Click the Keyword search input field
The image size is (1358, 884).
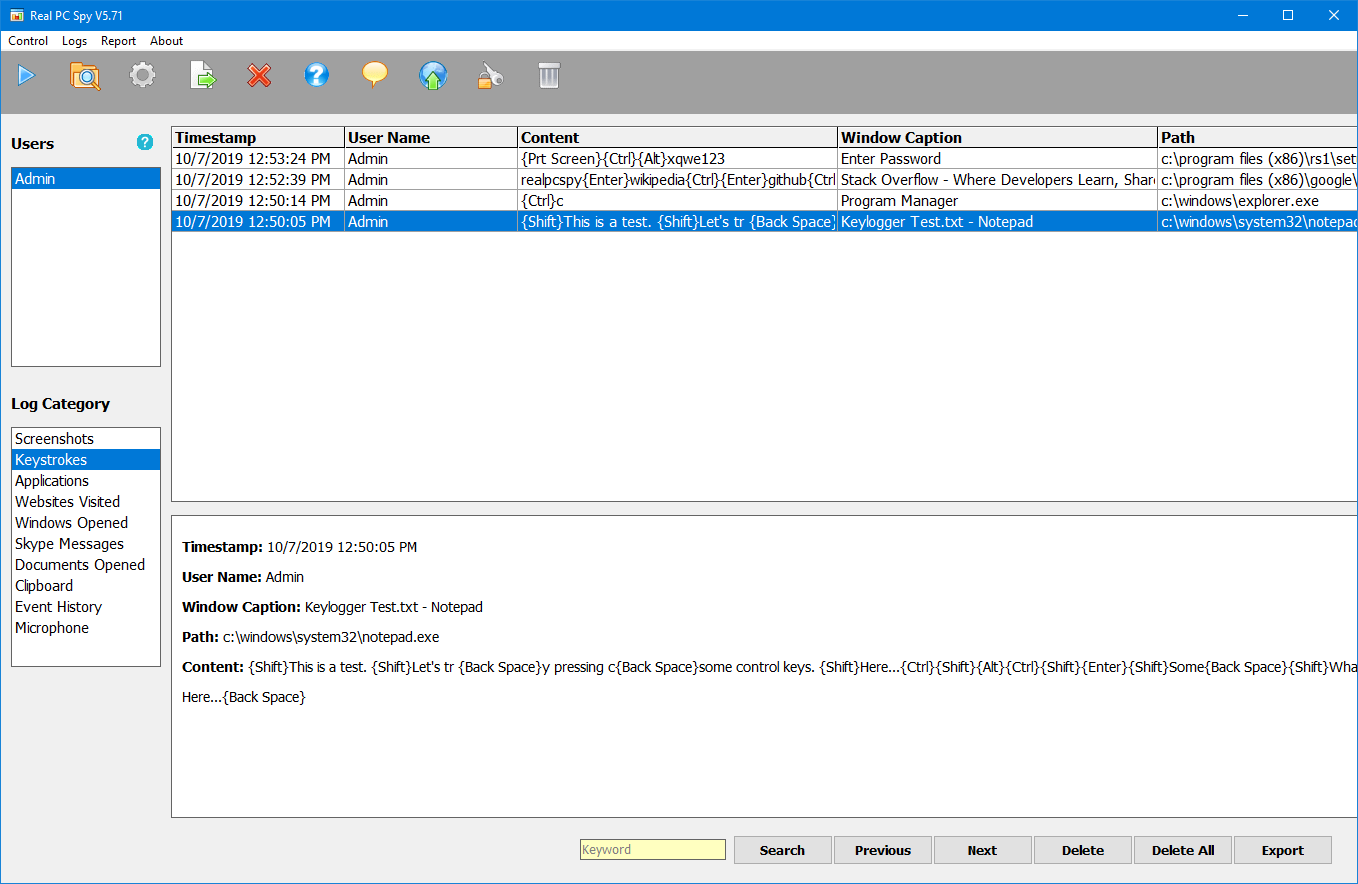653,850
